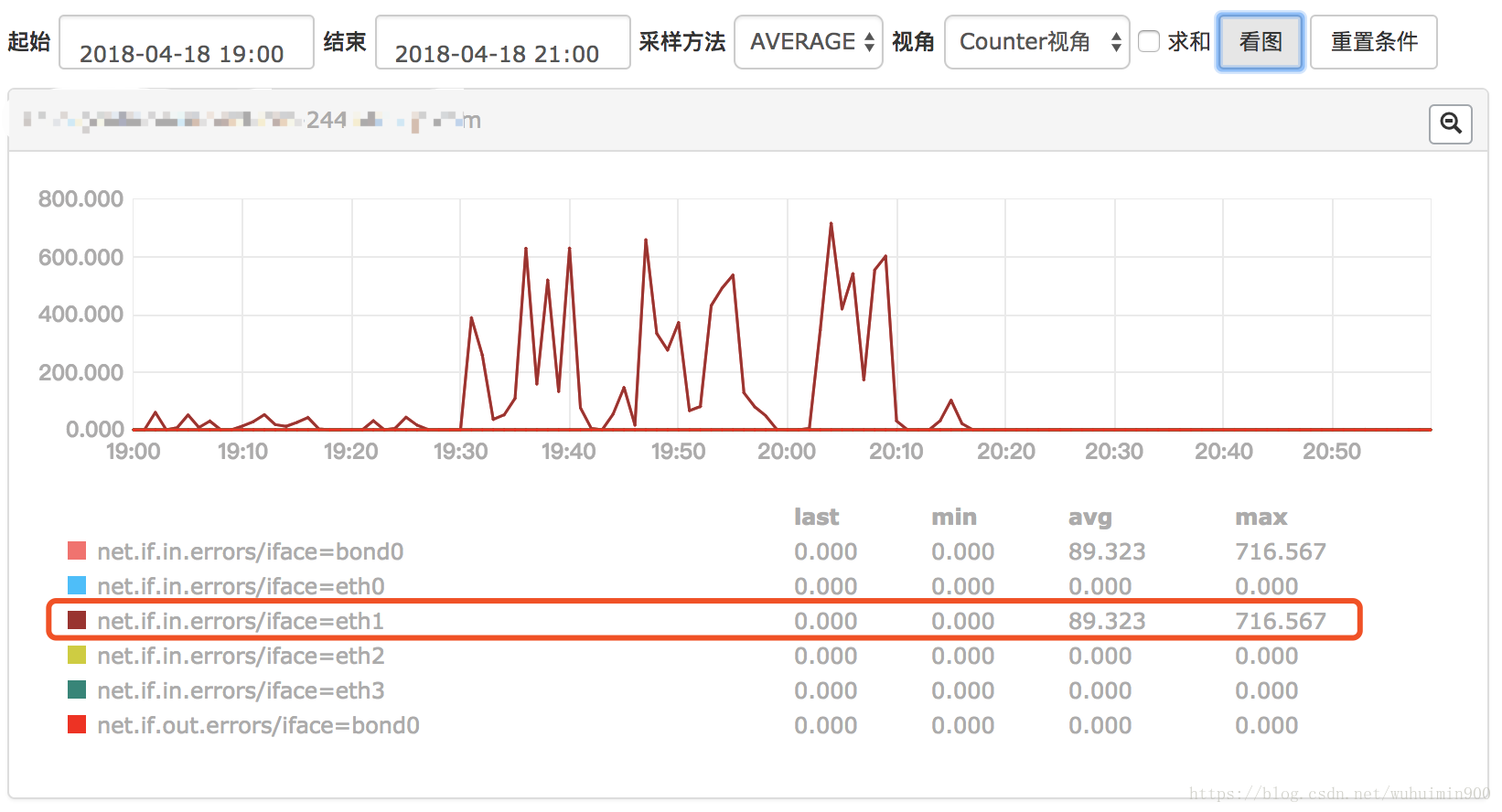Image resolution: width=1502 pixels, height=812 pixels.
Task: Click the 600.000 y-axis label
Action: [x=80, y=257]
